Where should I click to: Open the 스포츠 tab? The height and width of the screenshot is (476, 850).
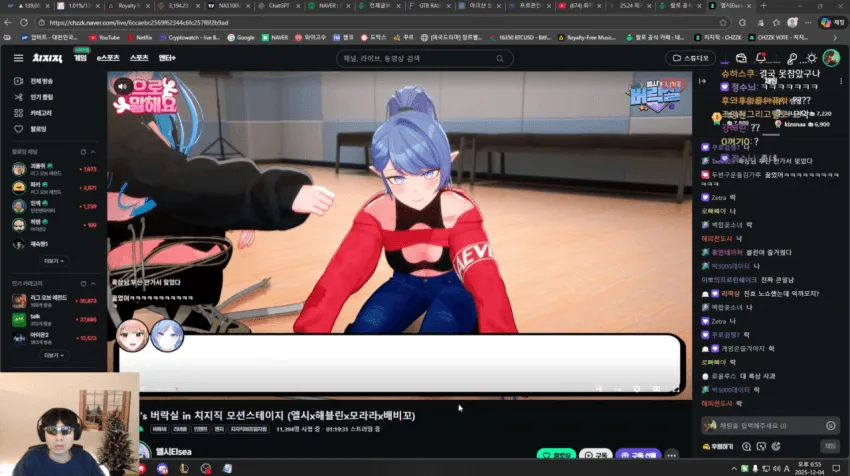click(x=139, y=58)
